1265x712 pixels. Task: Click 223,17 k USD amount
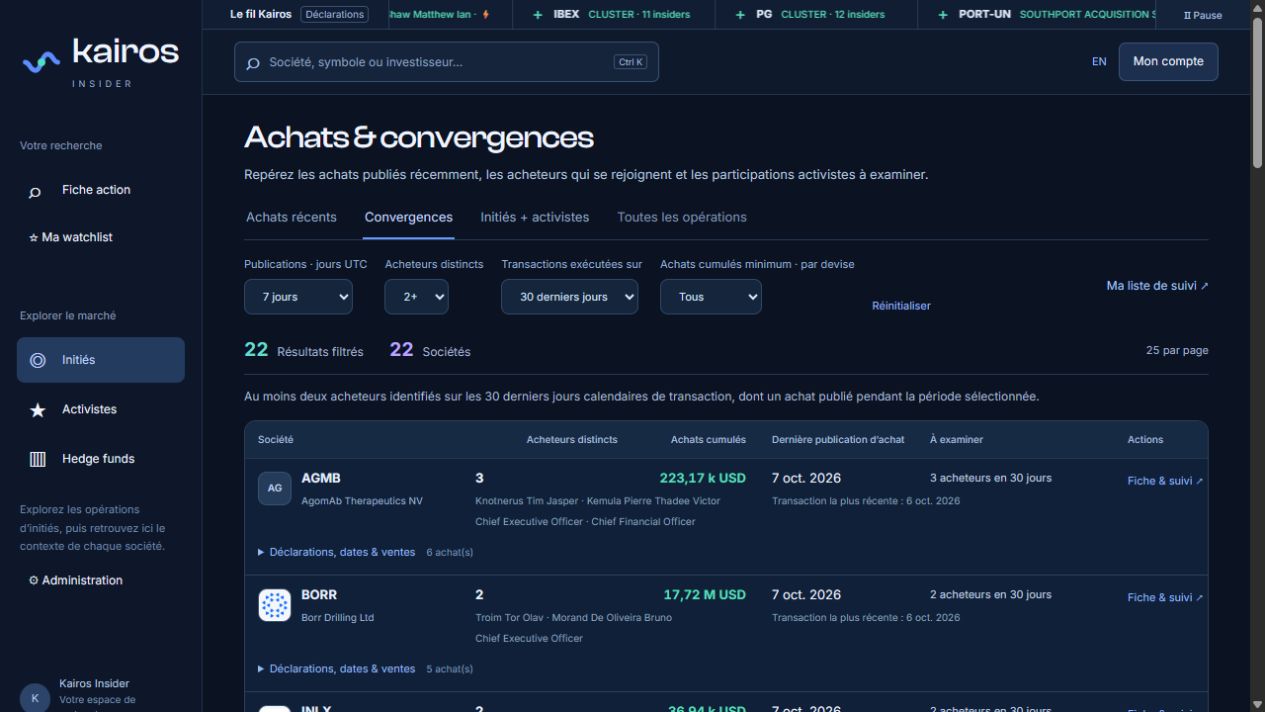(x=702, y=478)
